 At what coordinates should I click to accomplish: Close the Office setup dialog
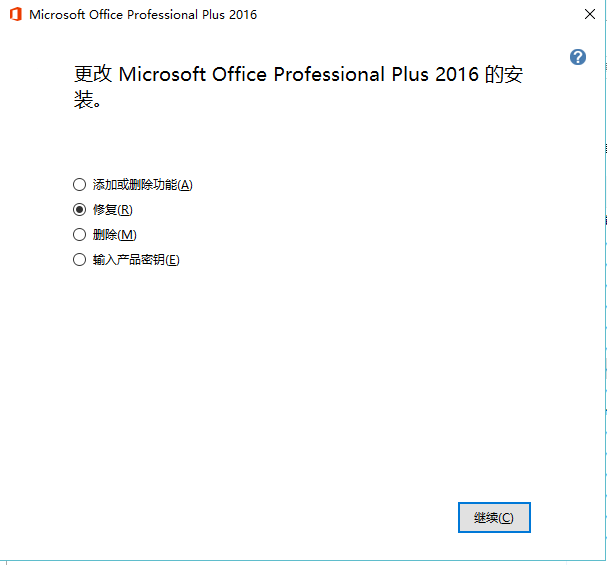(x=590, y=14)
